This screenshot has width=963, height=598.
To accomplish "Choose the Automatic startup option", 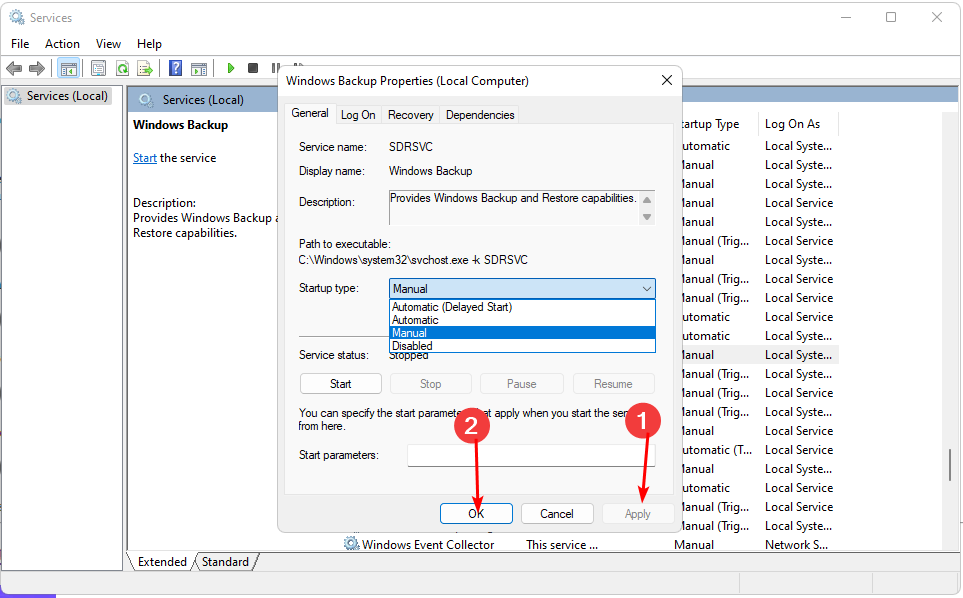I will (522, 320).
